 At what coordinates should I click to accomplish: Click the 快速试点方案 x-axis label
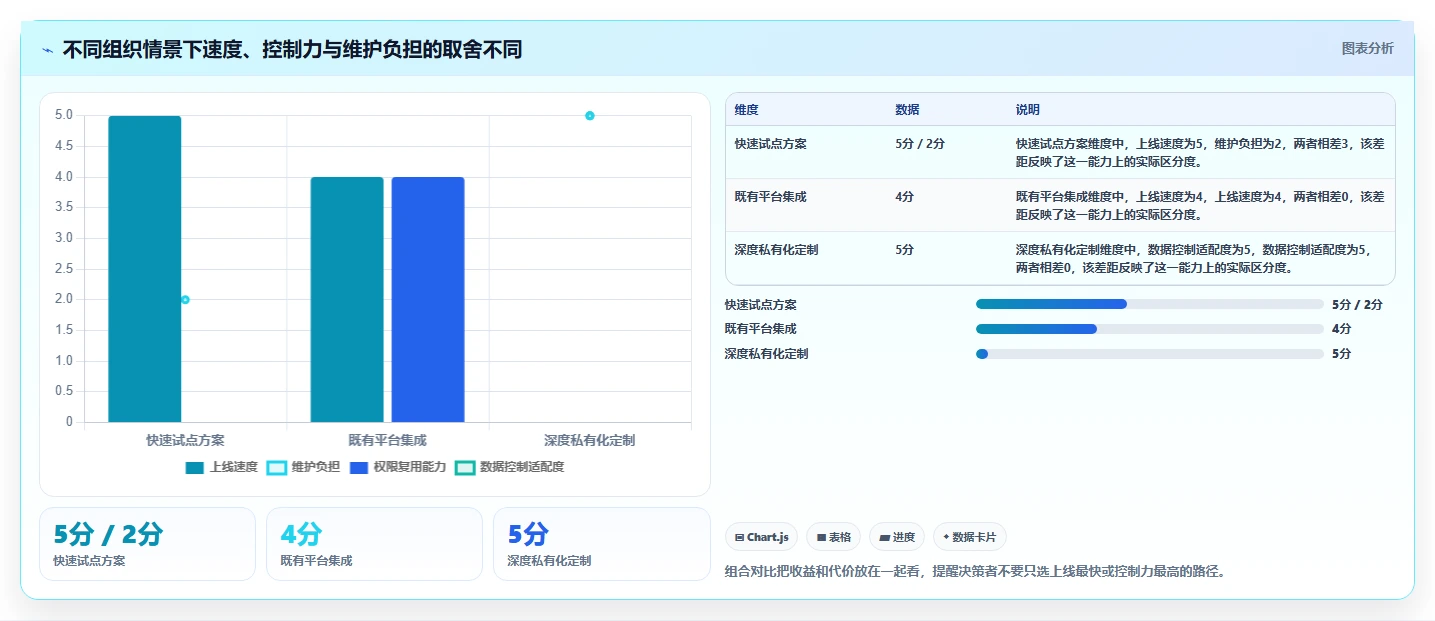tap(185, 440)
